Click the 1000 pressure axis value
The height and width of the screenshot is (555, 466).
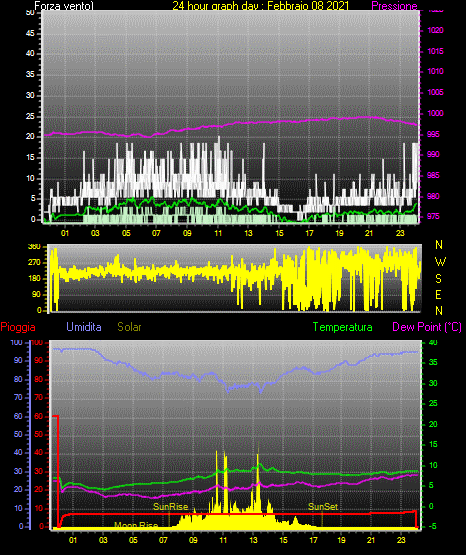[x=435, y=113]
